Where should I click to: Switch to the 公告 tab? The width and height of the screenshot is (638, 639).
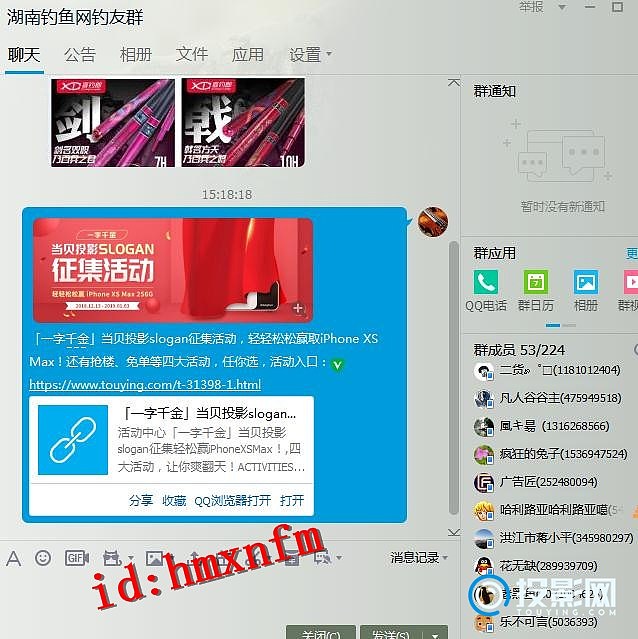click(80, 55)
